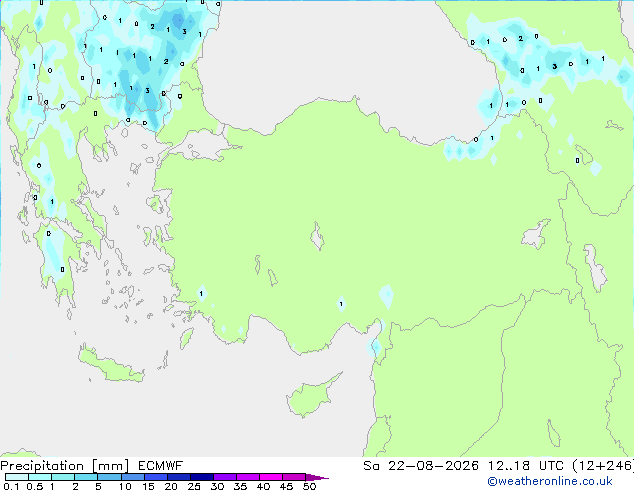The image size is (634, 490).
Task: Click the '(12+246)' forecast offset text
Action: click(x=603, y=466)
